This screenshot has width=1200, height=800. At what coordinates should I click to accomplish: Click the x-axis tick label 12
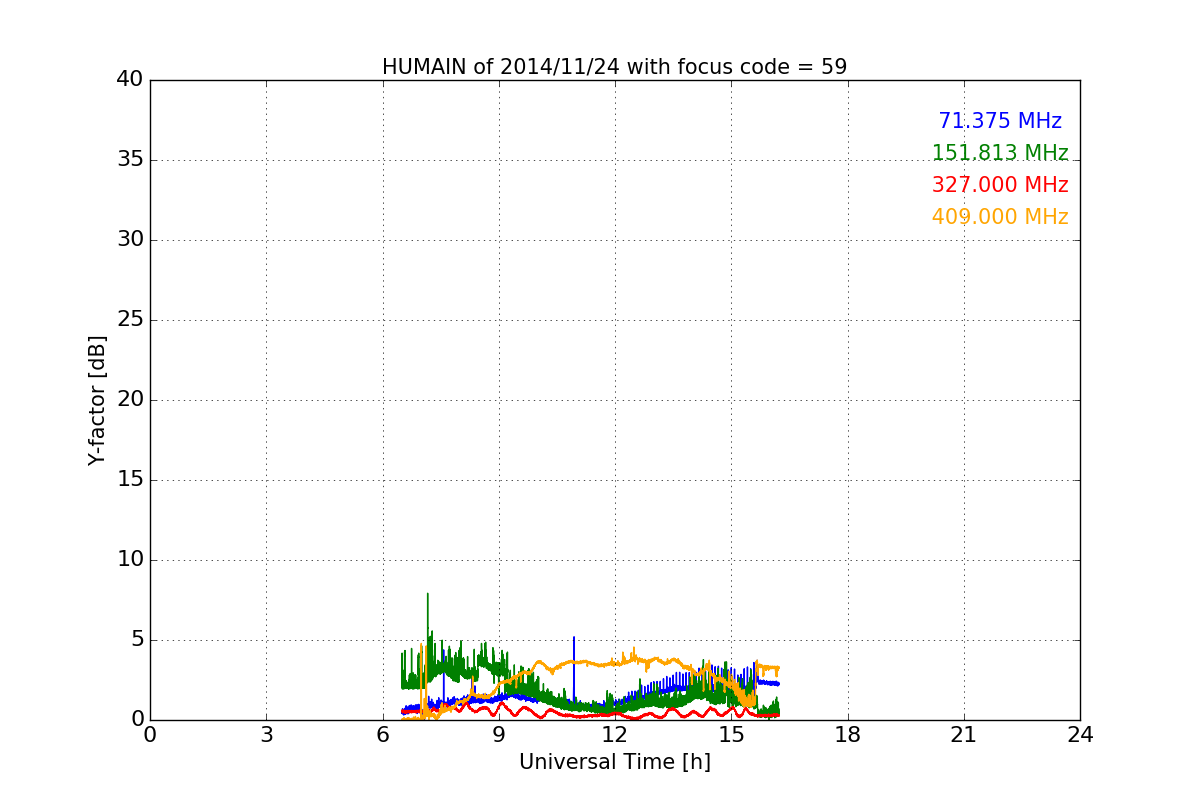click(x=615, y=734)
